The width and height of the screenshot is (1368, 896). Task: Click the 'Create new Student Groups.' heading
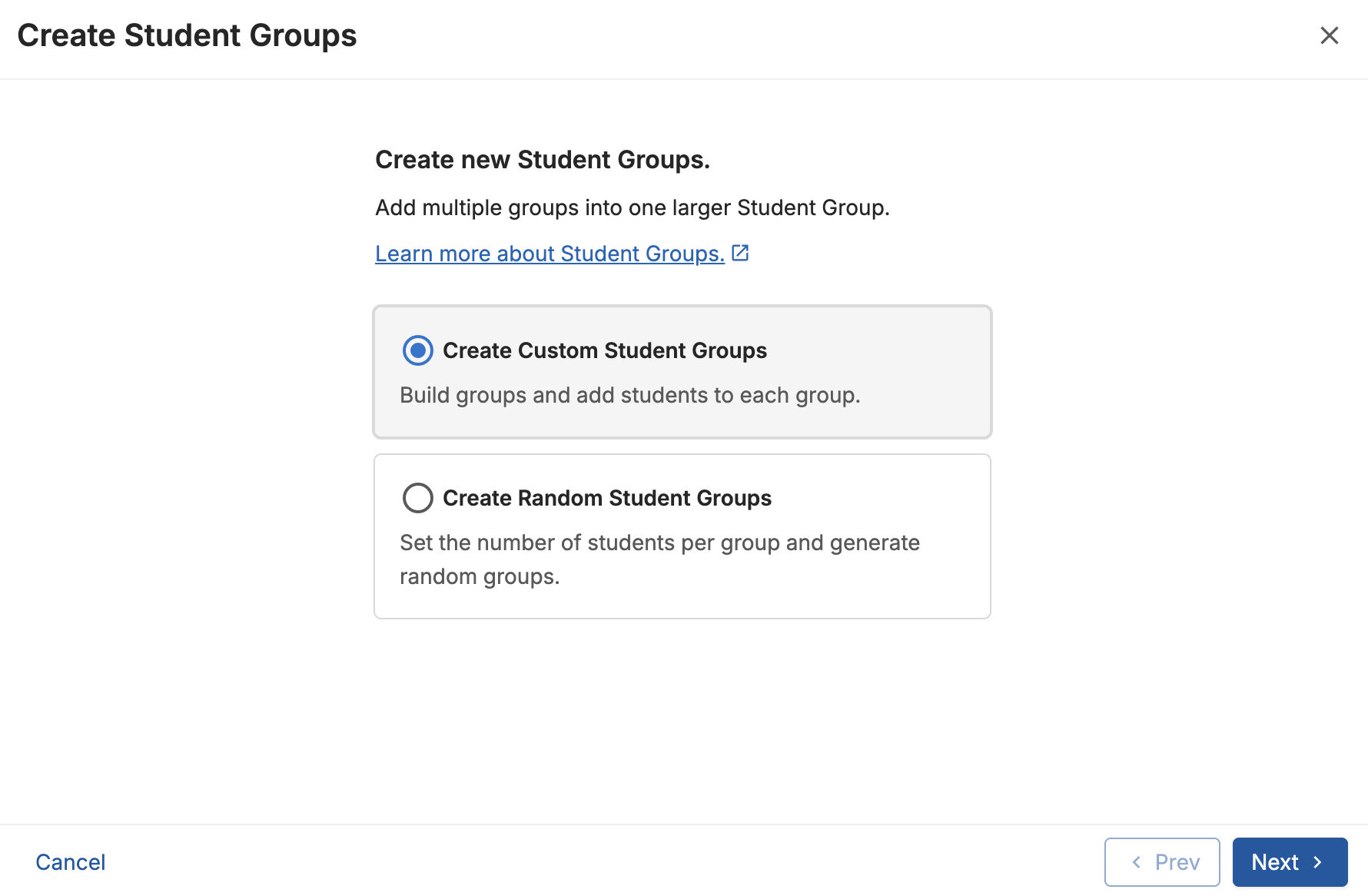point(543,160)
